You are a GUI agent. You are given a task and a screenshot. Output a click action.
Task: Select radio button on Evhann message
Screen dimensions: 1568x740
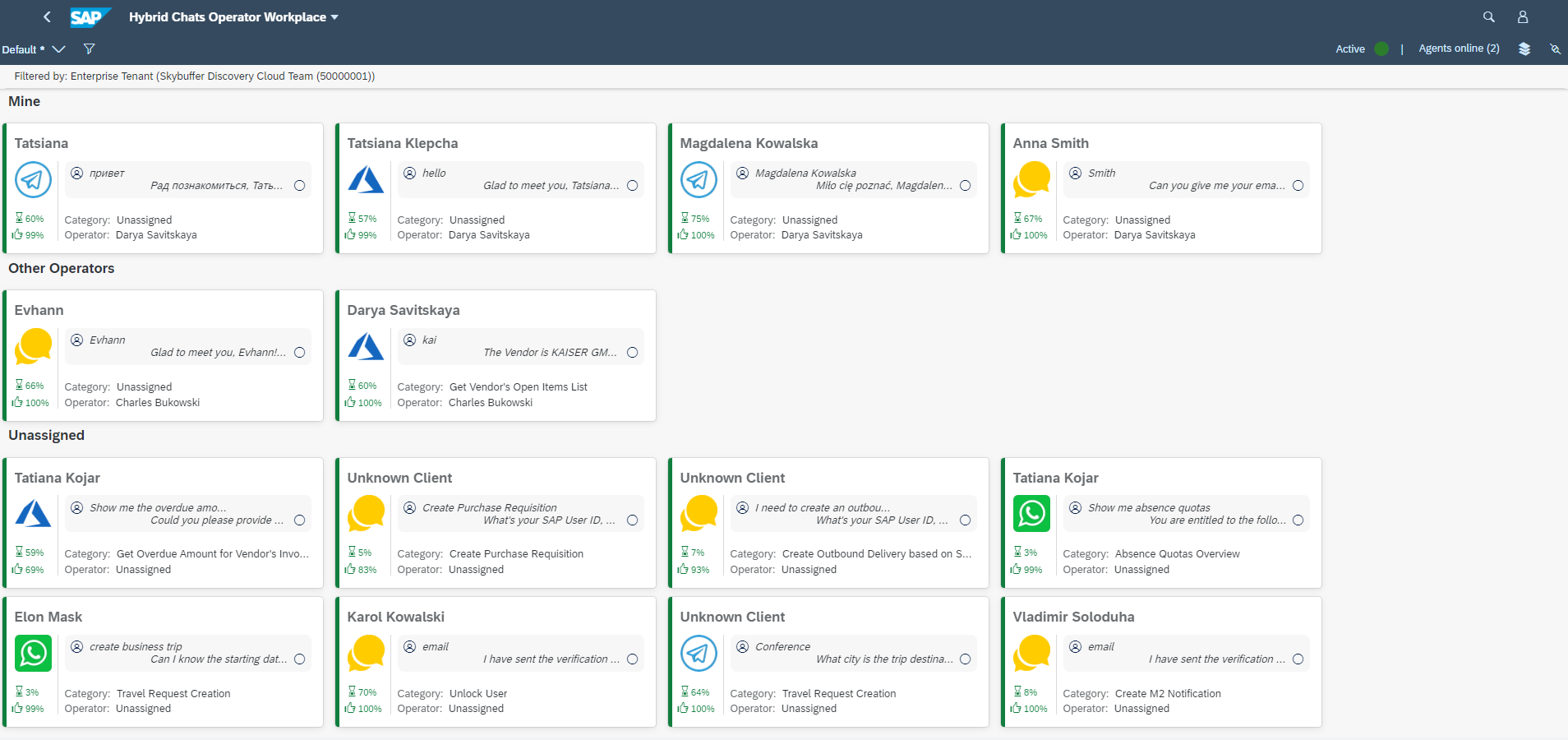point(300,353)
